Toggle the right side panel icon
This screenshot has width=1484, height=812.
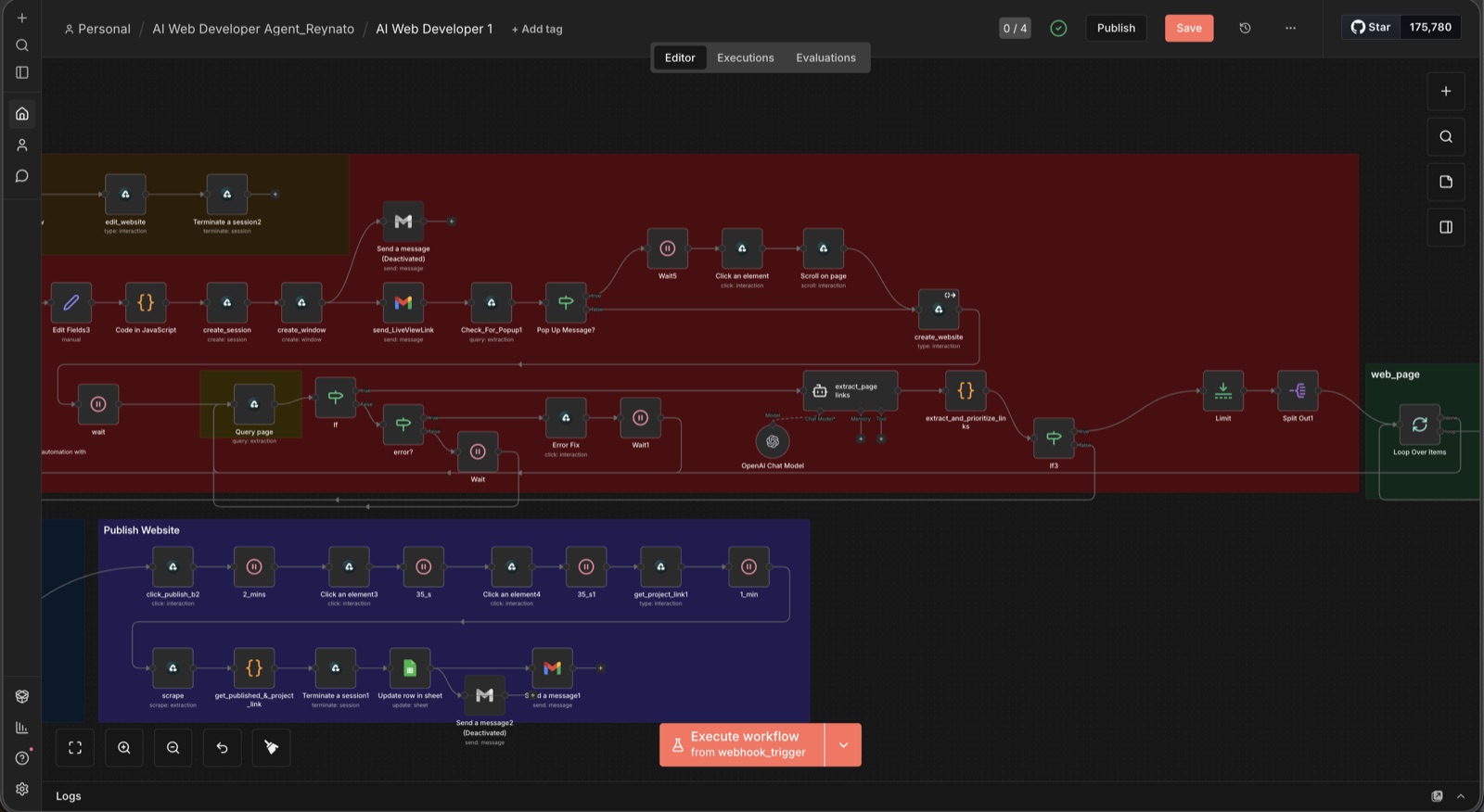point(1446,227)
